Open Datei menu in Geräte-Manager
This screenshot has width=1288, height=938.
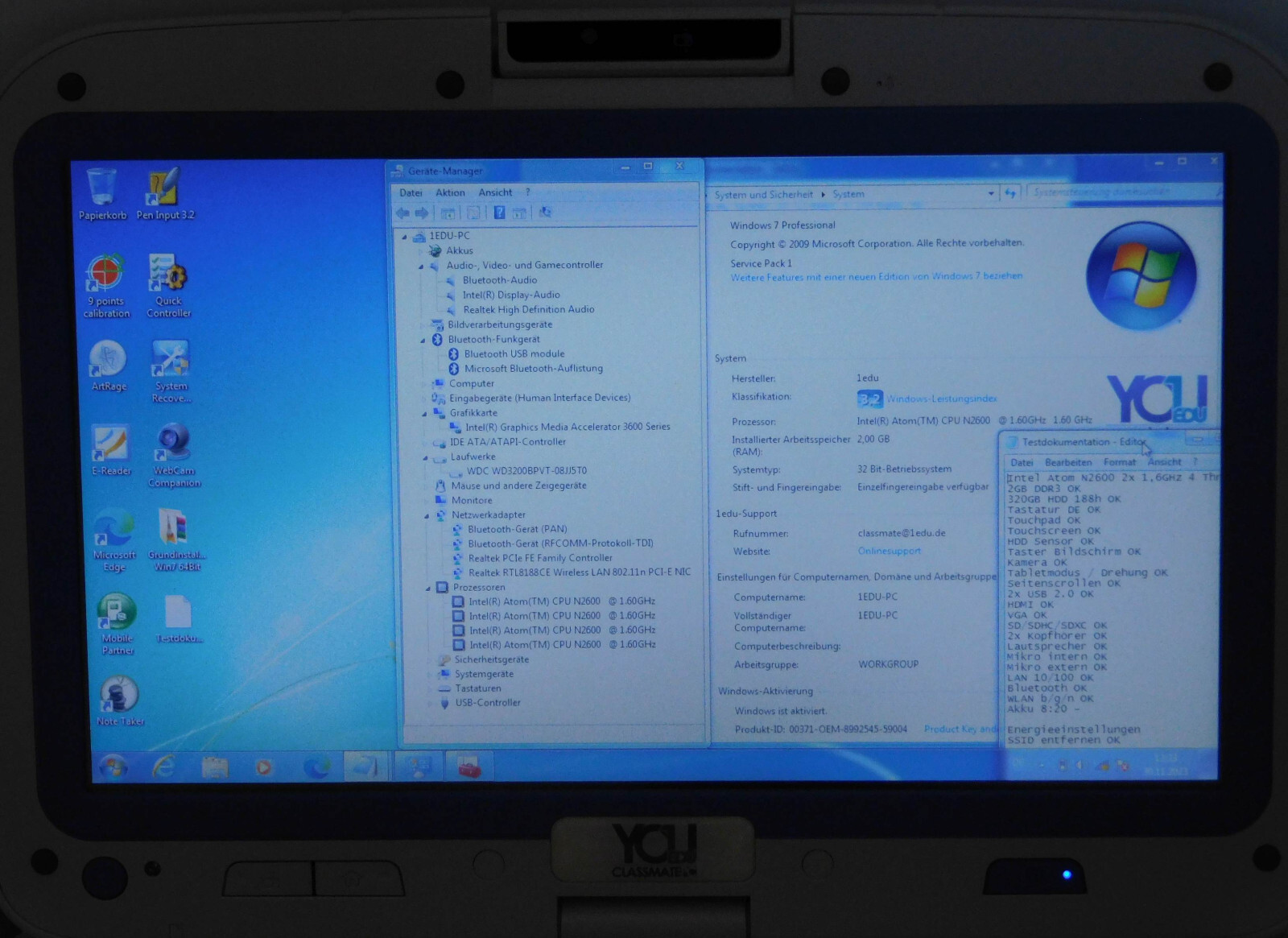pyautogui.click(x=411, y=192)
